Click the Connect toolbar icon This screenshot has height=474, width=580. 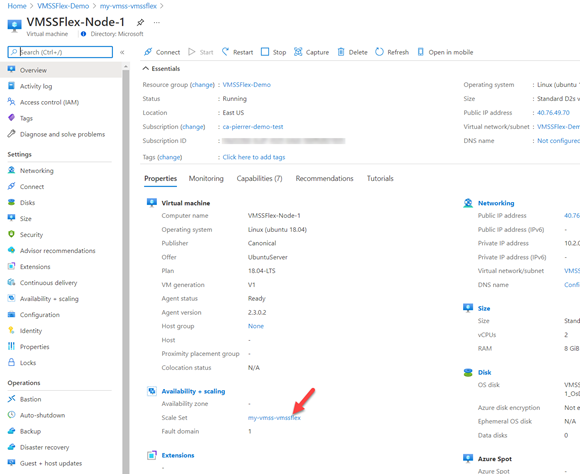click(x=148, y=52)
